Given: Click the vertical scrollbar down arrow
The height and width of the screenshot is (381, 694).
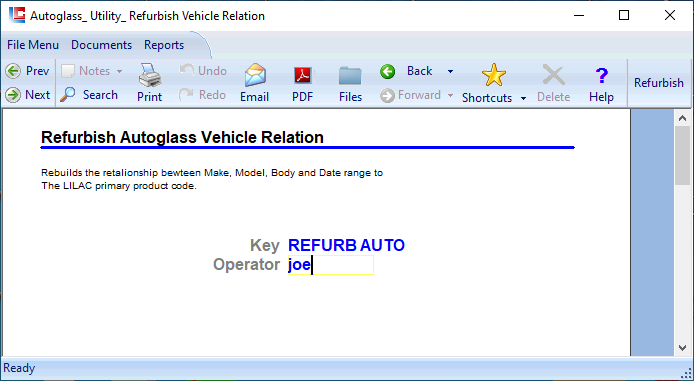Looking at the screenshot, I should (682, 348).
